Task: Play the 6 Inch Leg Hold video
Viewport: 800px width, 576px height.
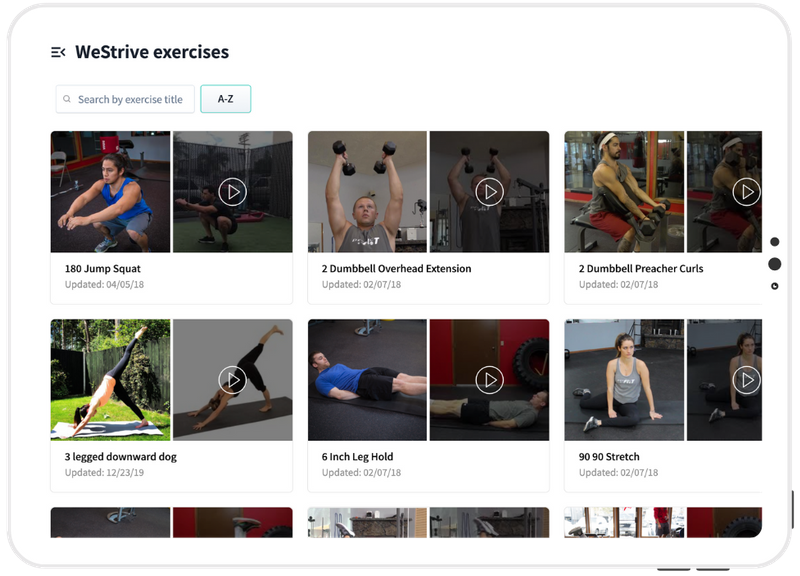Action: pos(489,380)
